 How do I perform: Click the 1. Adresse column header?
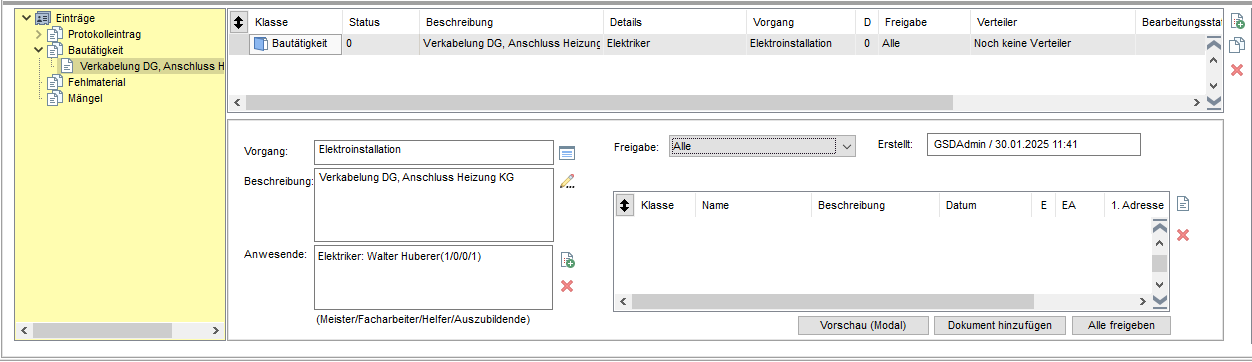click(1137, 204)
